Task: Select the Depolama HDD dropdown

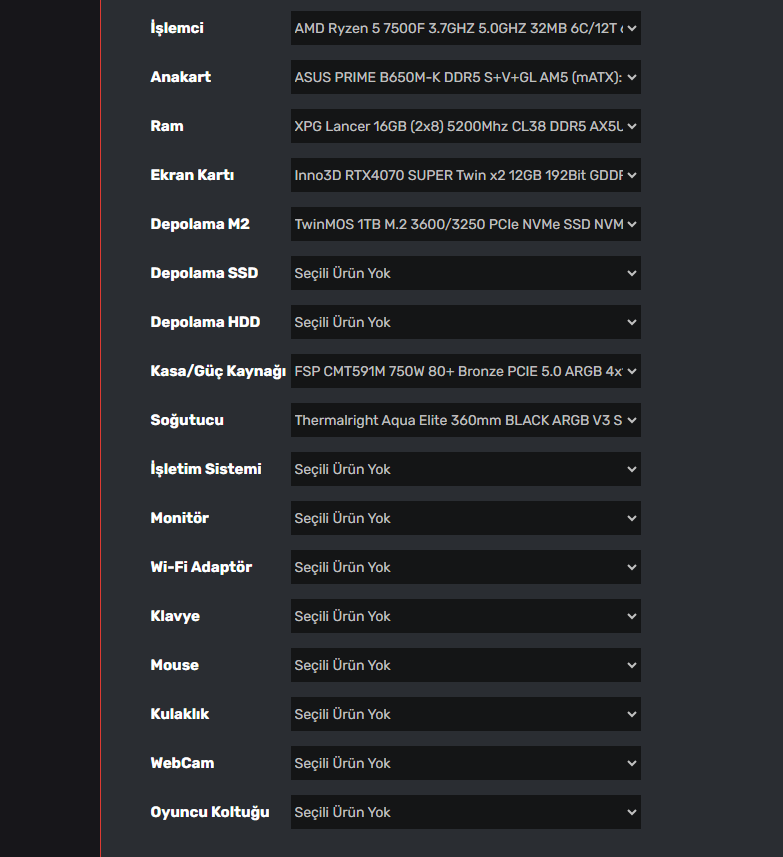Action: [465, 322]
